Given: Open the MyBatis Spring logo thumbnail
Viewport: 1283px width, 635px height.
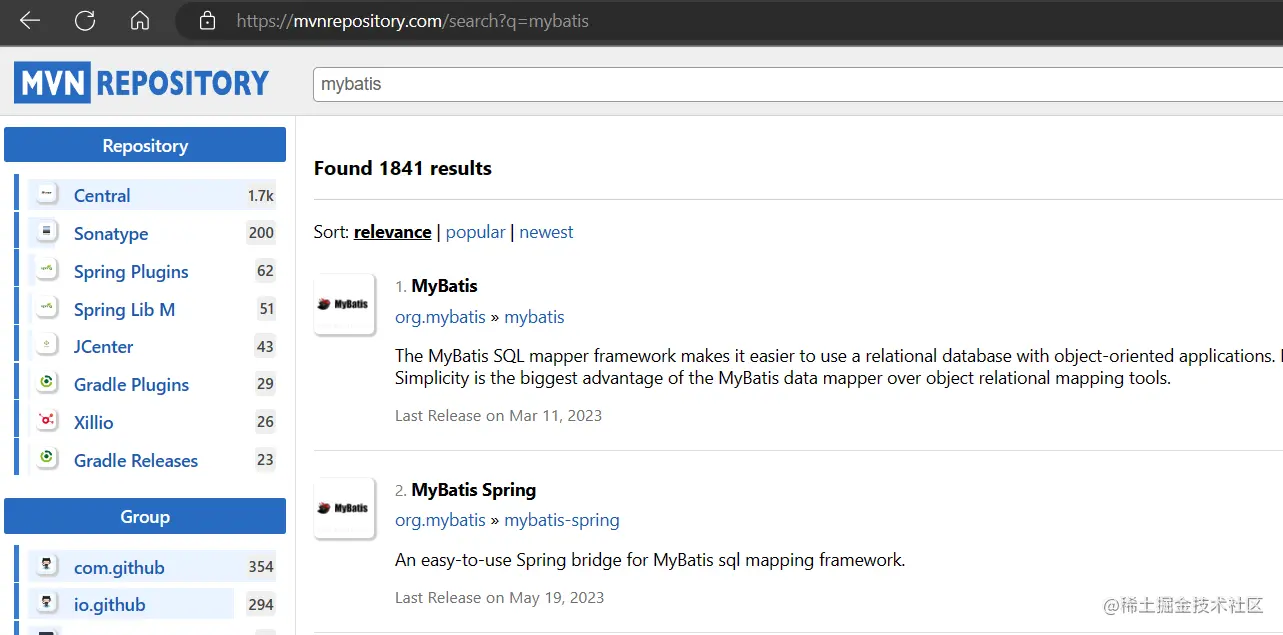Looking at the screenshot, I should (345, 508).
